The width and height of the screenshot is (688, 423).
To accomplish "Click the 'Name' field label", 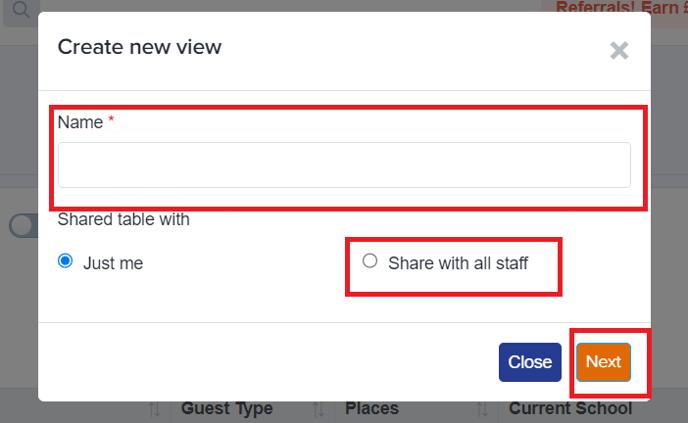I will point(80,122).
